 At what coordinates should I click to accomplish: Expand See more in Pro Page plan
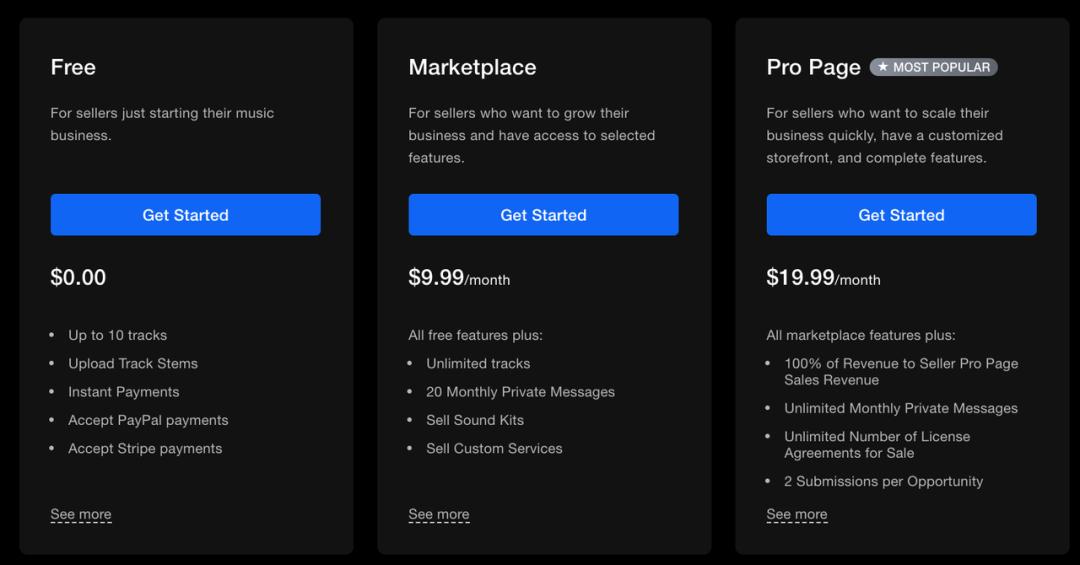coord(797,514)
